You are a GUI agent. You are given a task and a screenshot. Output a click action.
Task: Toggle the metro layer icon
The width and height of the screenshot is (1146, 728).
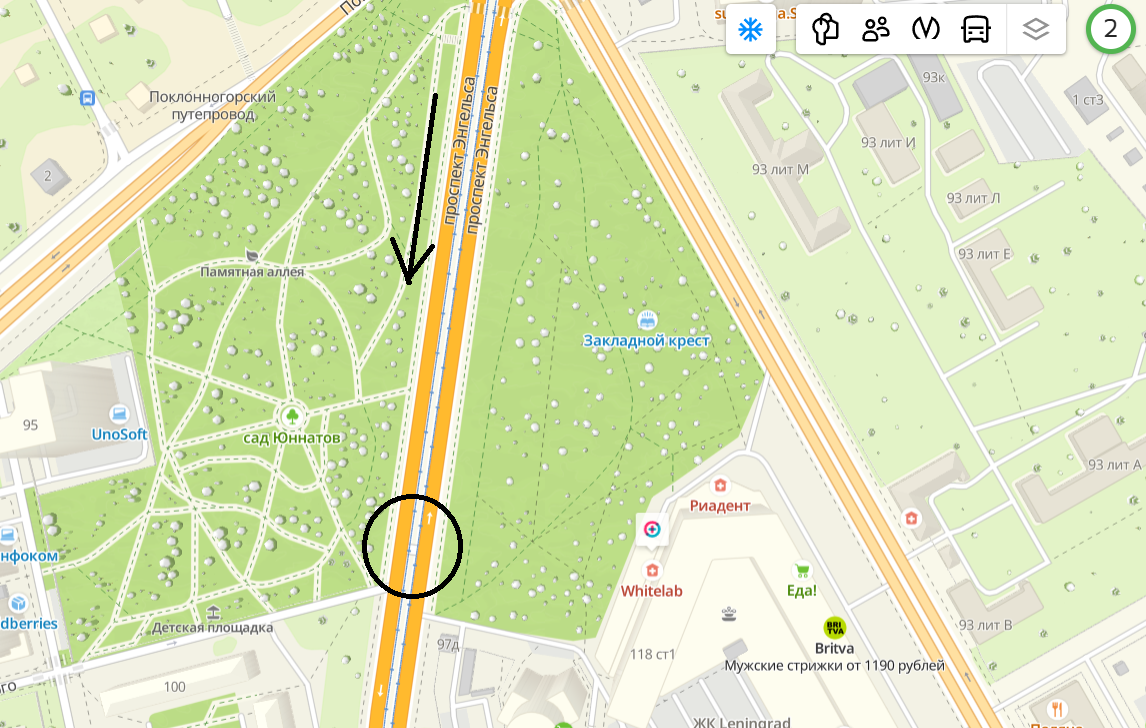coord(925,30)
